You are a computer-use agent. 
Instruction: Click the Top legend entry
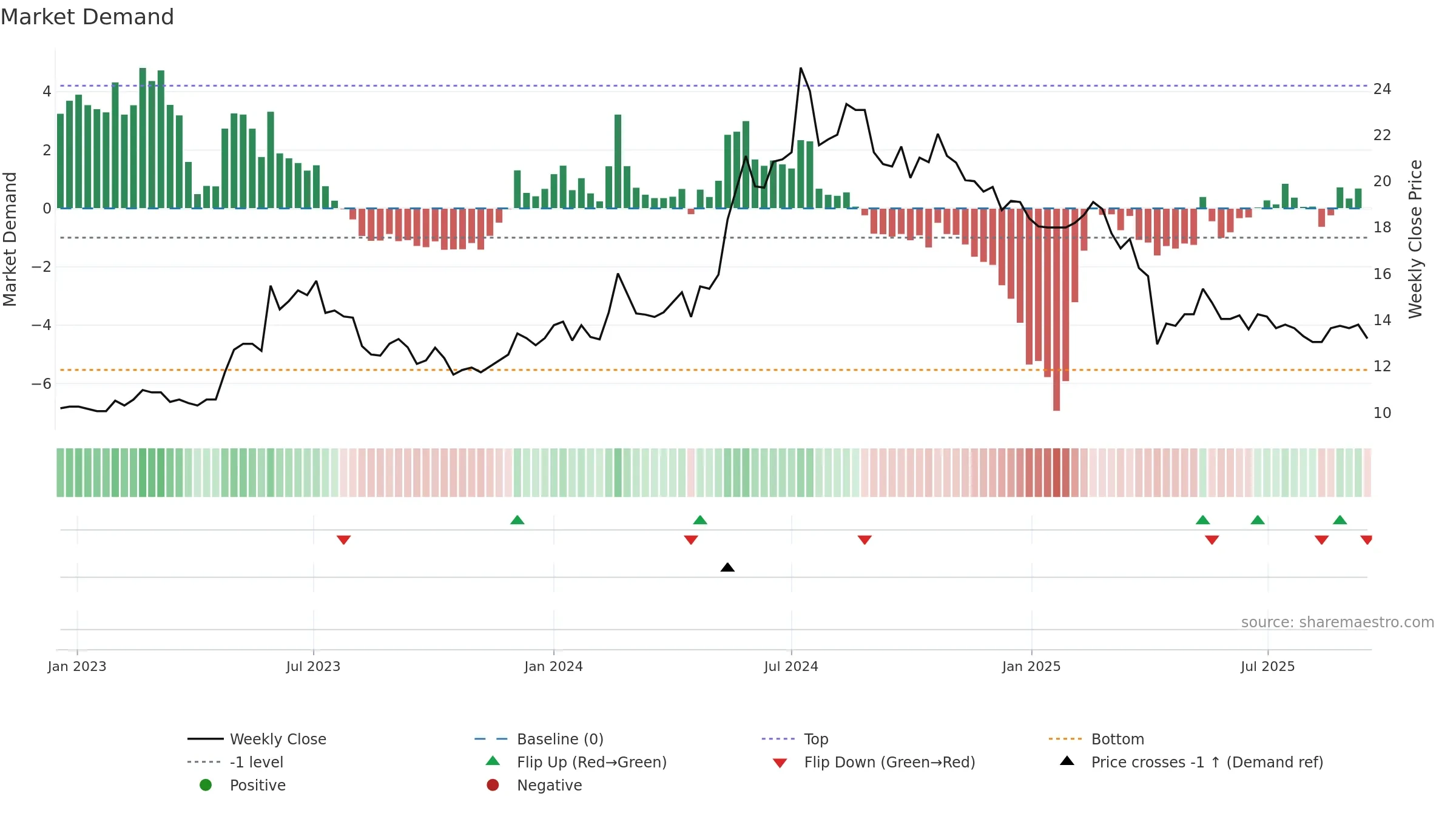pos(795,739)
